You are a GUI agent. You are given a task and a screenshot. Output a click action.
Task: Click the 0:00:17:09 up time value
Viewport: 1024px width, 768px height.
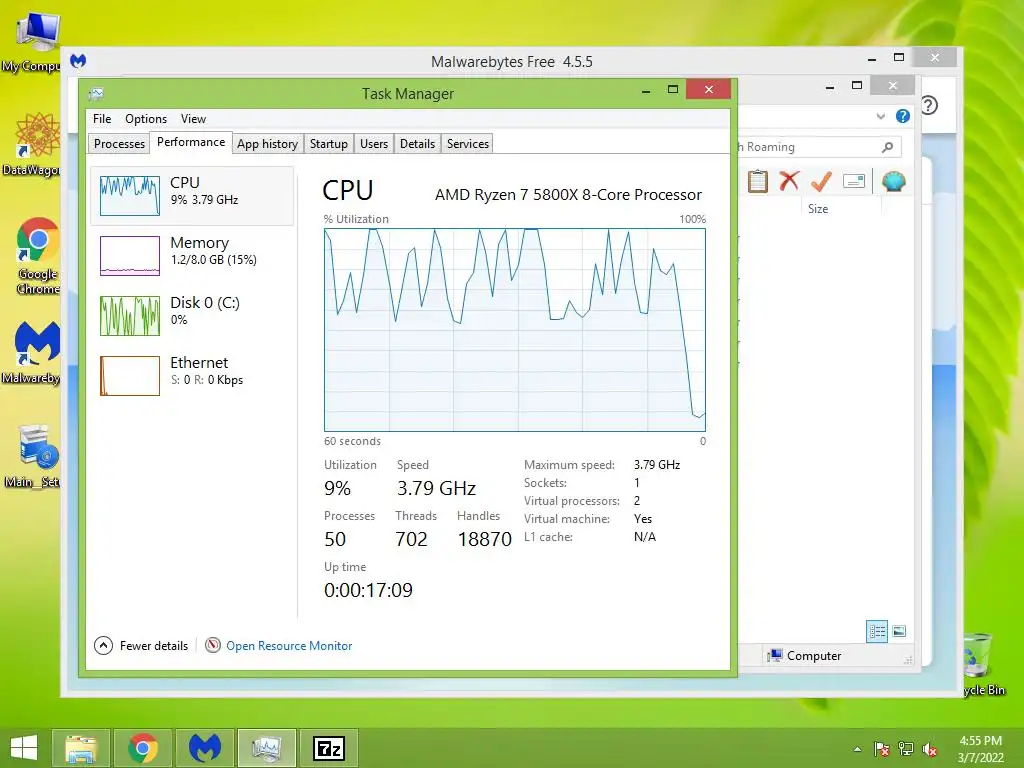(368, 590)
